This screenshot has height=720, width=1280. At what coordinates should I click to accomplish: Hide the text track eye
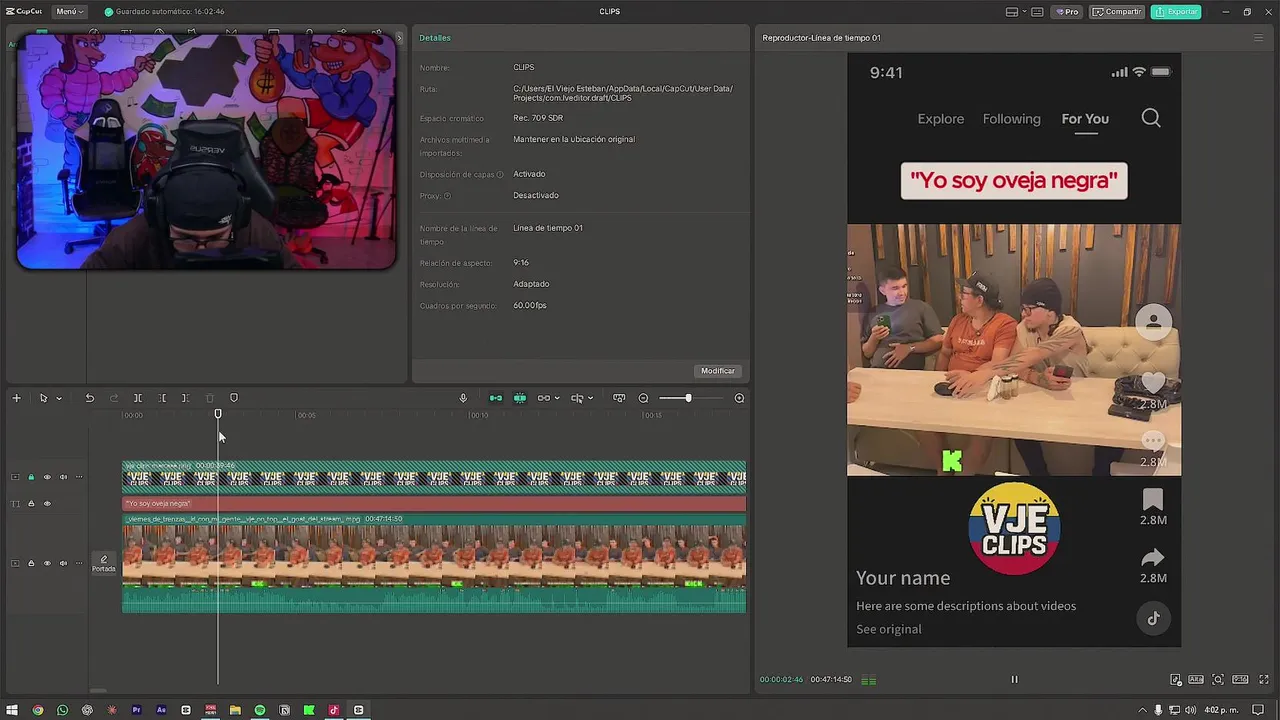click(46, 503)
